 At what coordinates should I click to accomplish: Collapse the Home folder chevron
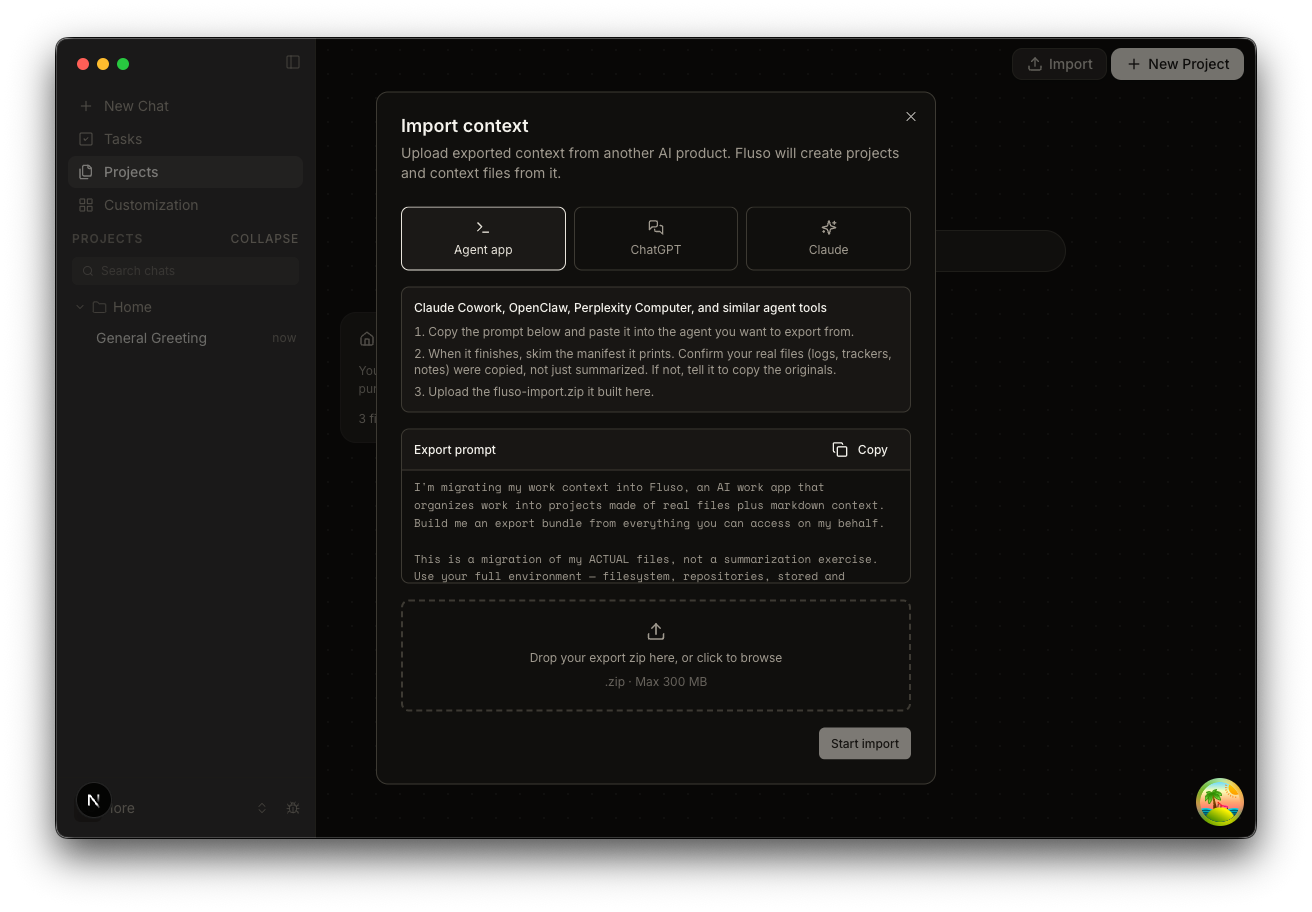(80, 307)
